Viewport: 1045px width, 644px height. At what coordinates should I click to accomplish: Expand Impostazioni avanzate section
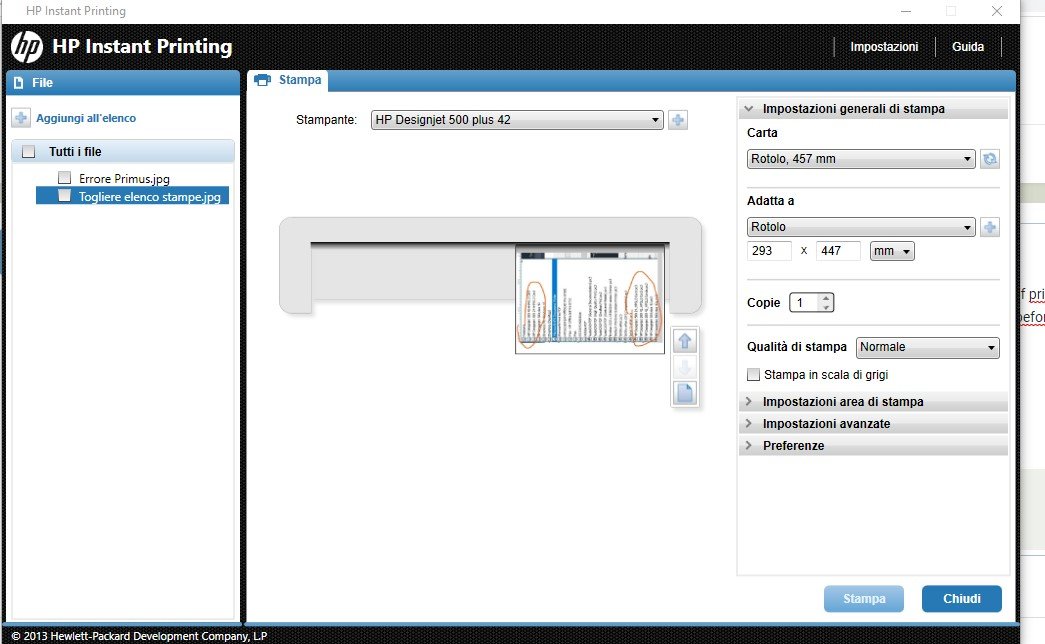[x=873, y=423]
